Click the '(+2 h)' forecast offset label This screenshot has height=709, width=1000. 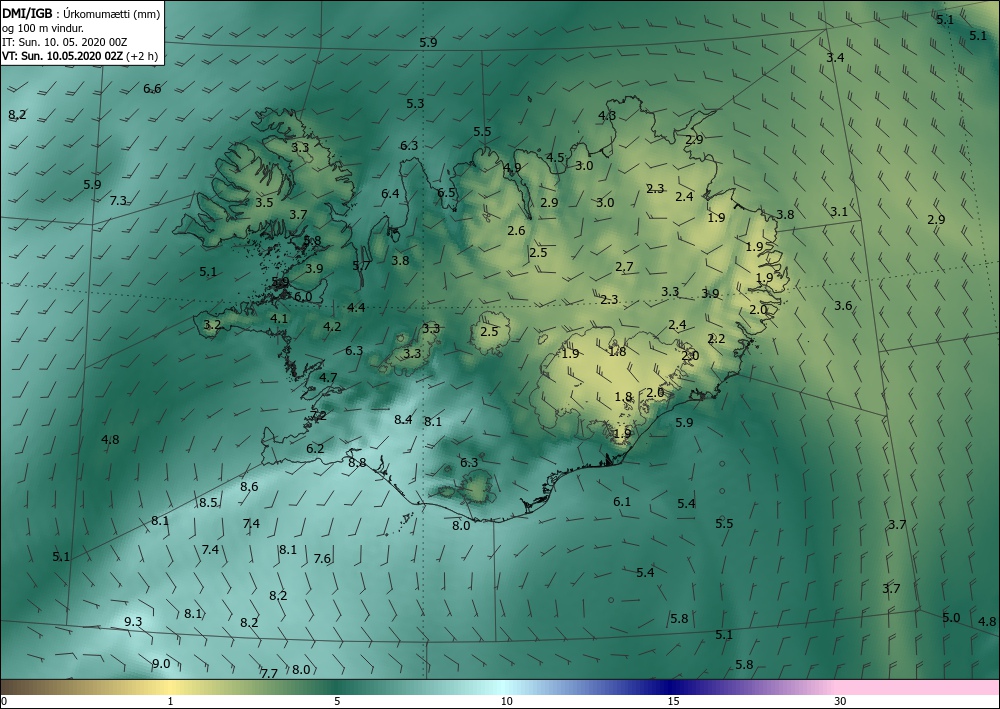tap(142, 56)
